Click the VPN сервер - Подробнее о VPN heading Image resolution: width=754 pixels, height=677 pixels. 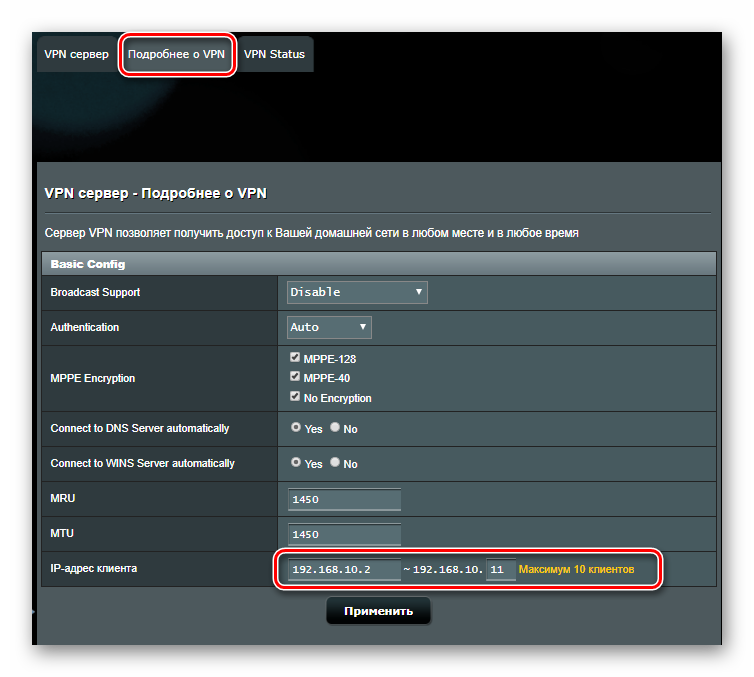coord(155,193)
